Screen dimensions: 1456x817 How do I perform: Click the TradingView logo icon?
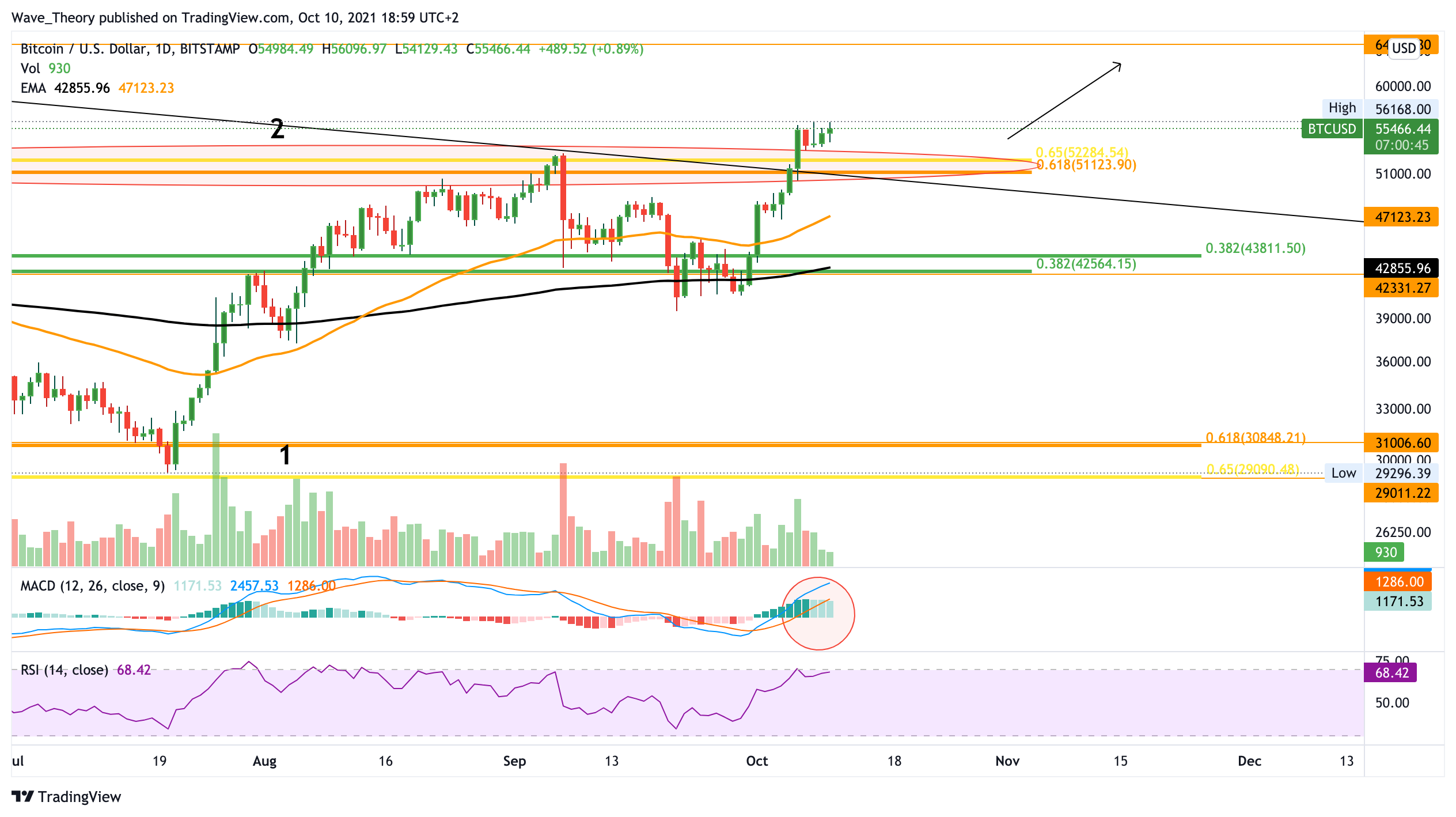(23, 796)
